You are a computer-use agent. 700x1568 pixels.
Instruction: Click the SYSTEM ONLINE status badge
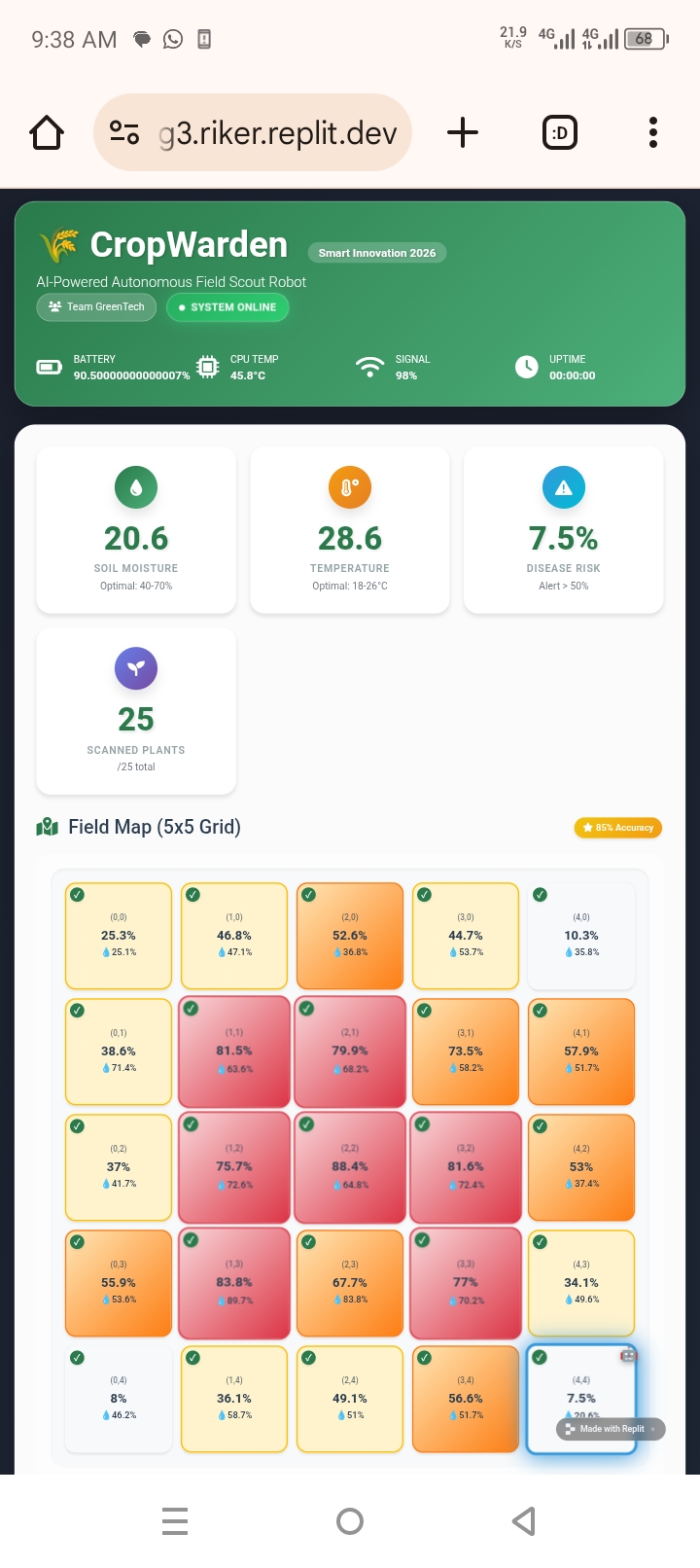point(227,307)
